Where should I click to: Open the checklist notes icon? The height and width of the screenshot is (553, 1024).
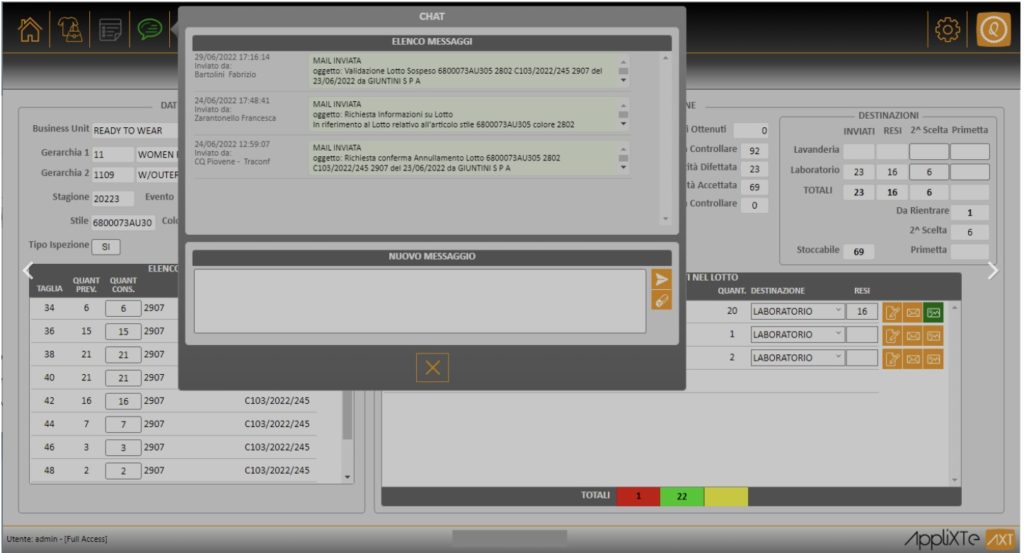click(x=111, y=30)
